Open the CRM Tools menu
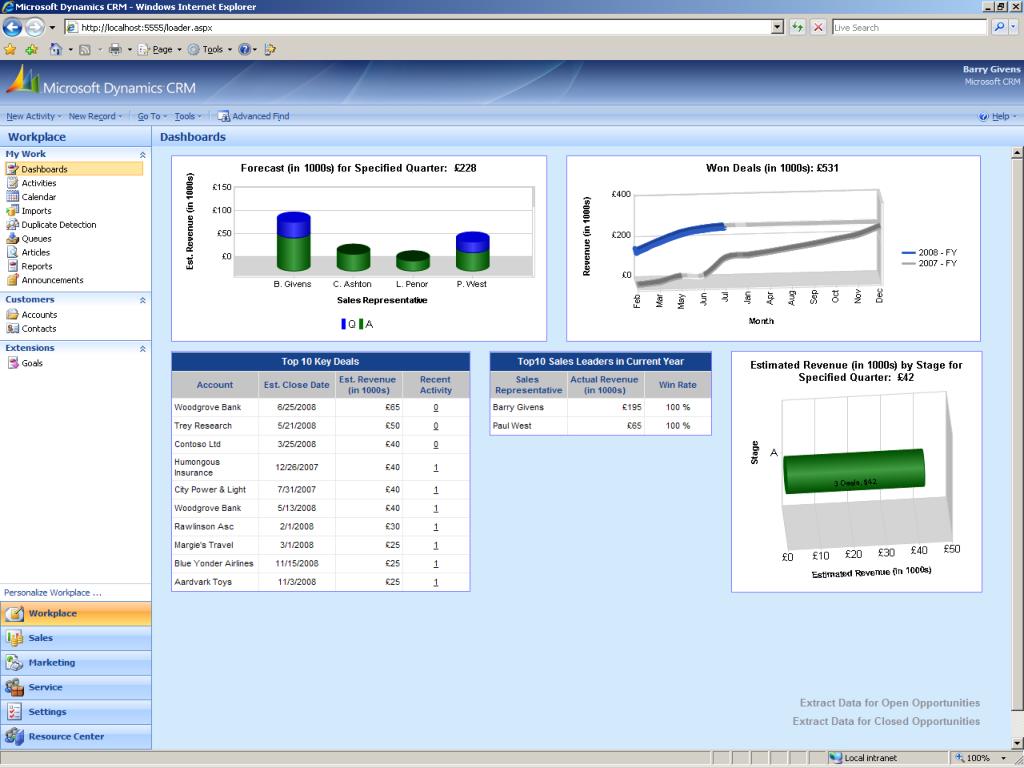 pyautogui.click(x=188, y=116)
